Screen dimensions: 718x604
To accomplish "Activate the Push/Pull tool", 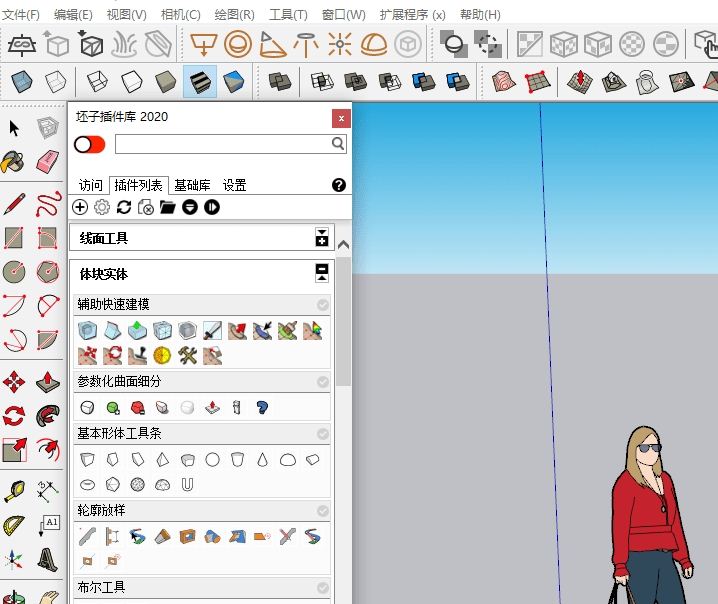I will [47, 382].
